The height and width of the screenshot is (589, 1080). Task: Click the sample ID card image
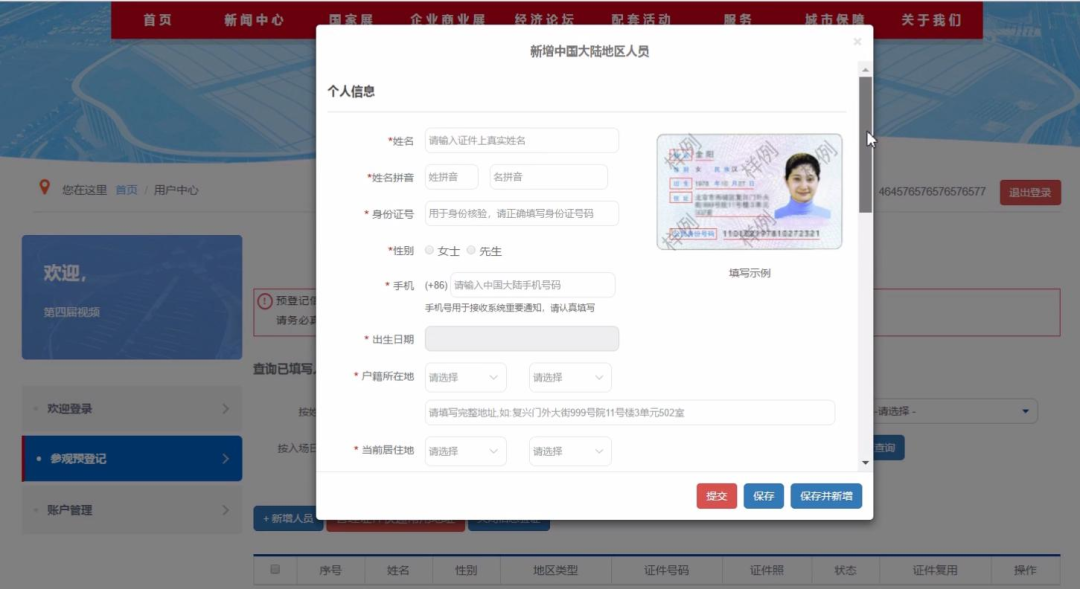coord(749,192)
